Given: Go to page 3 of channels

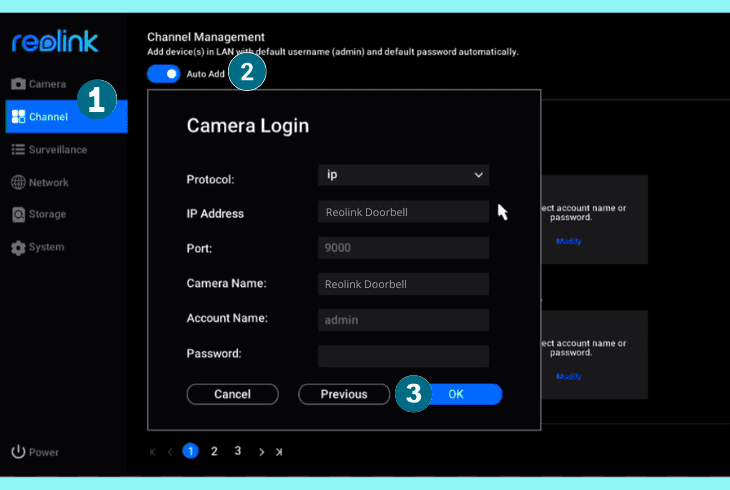Looking at the screenshot, I should click(x=238, y=451).
